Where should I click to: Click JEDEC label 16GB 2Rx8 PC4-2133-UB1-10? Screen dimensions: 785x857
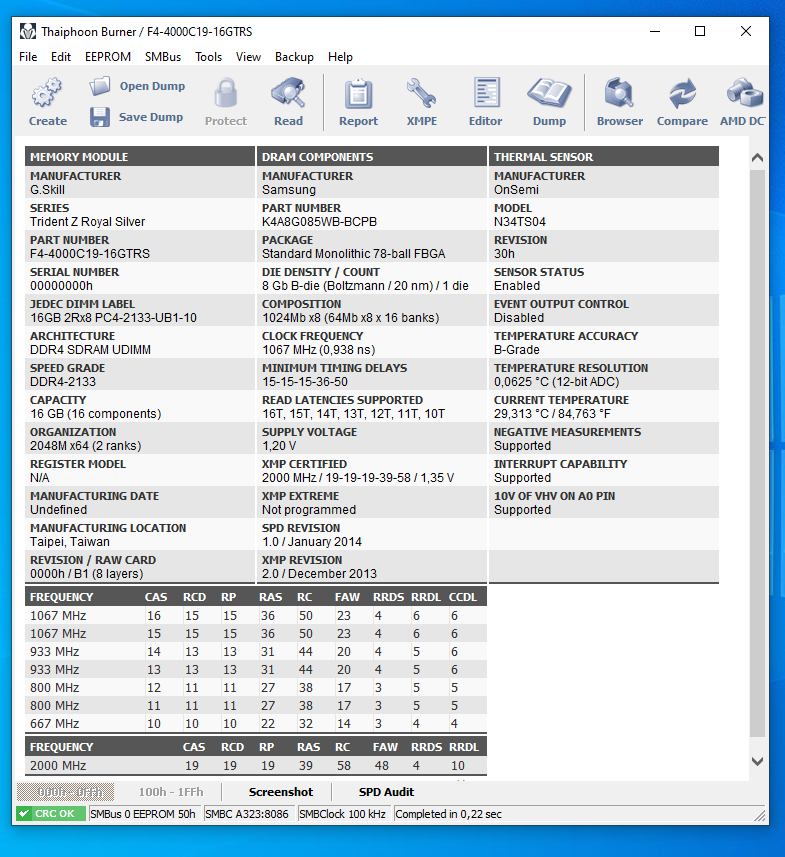pos(113,318)
